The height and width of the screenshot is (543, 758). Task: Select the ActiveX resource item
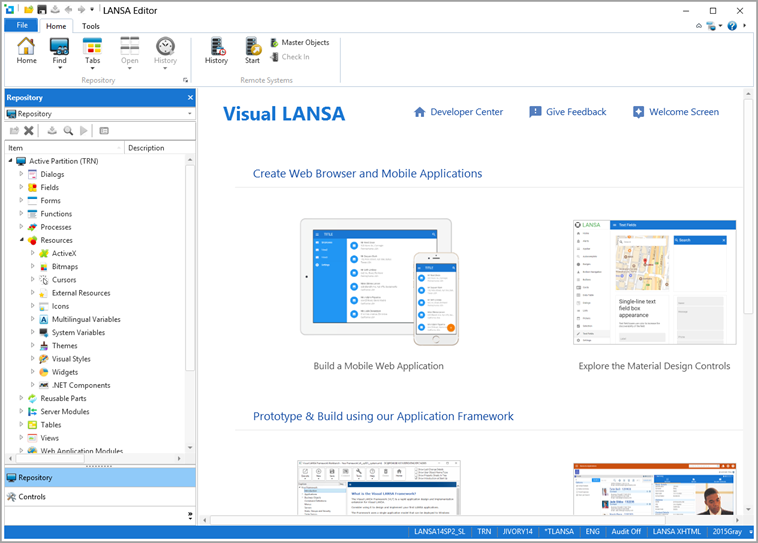pos(64,253)
